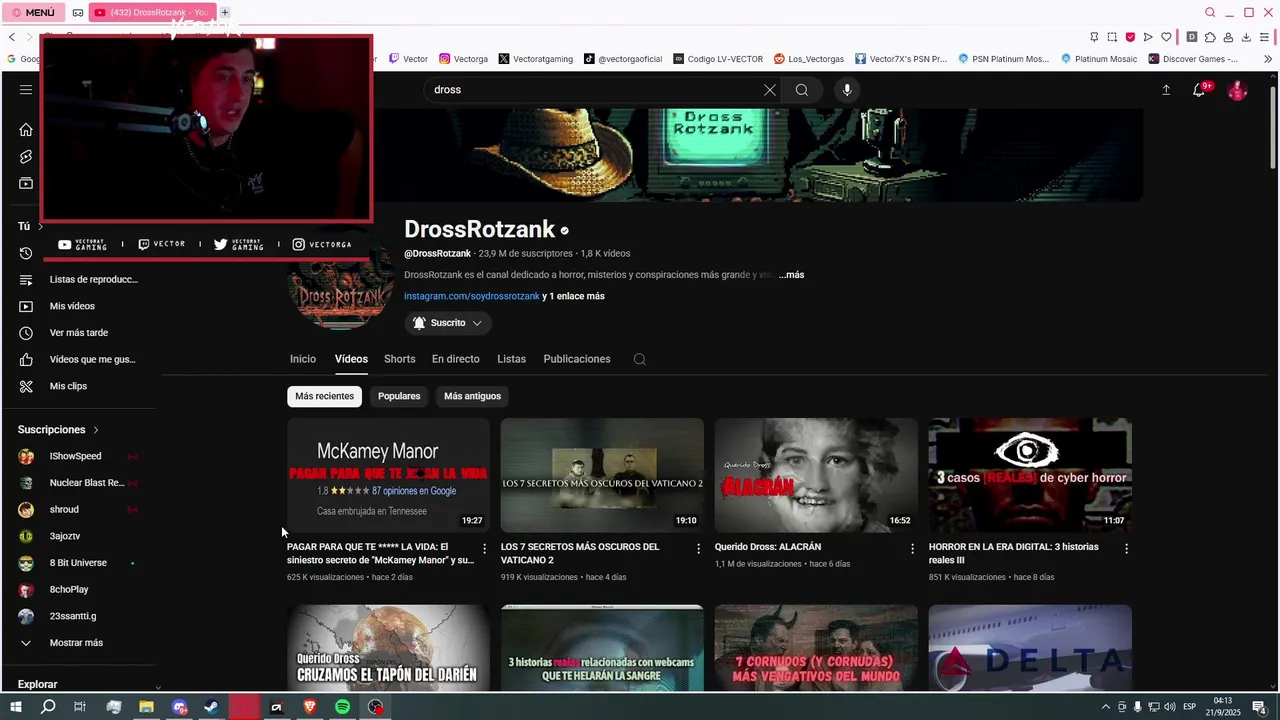
Task: Open the Suscrito subscription dropdown
Action: (448, 323)
